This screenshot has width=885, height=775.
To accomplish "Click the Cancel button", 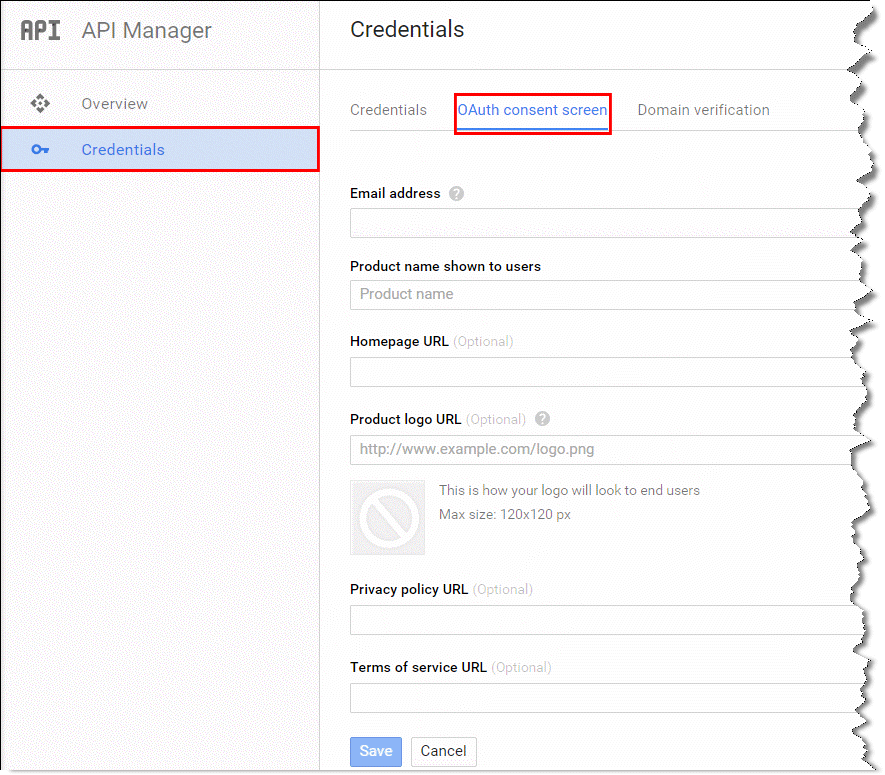I will click(444, 751).
